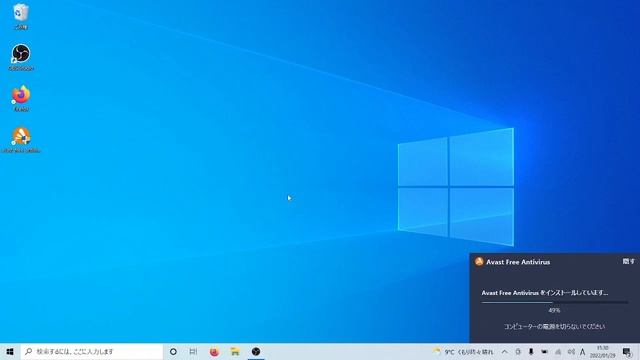The height and width of the screenshot is (360, 640).
Task: Select the OBS Studio desktop shortcut
Action: 20,57
